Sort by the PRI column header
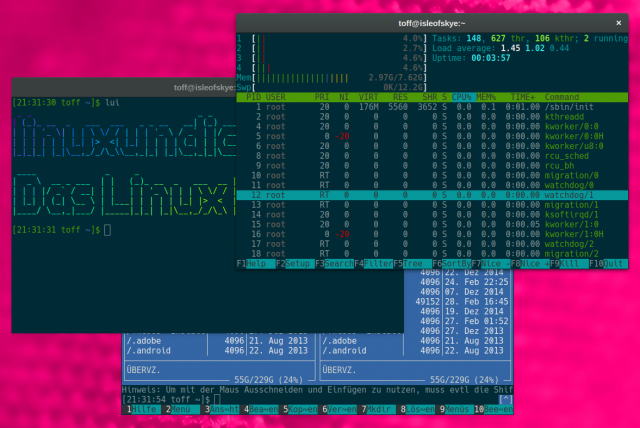The width and height of the screenshot is (640, 428). (322, 97)
